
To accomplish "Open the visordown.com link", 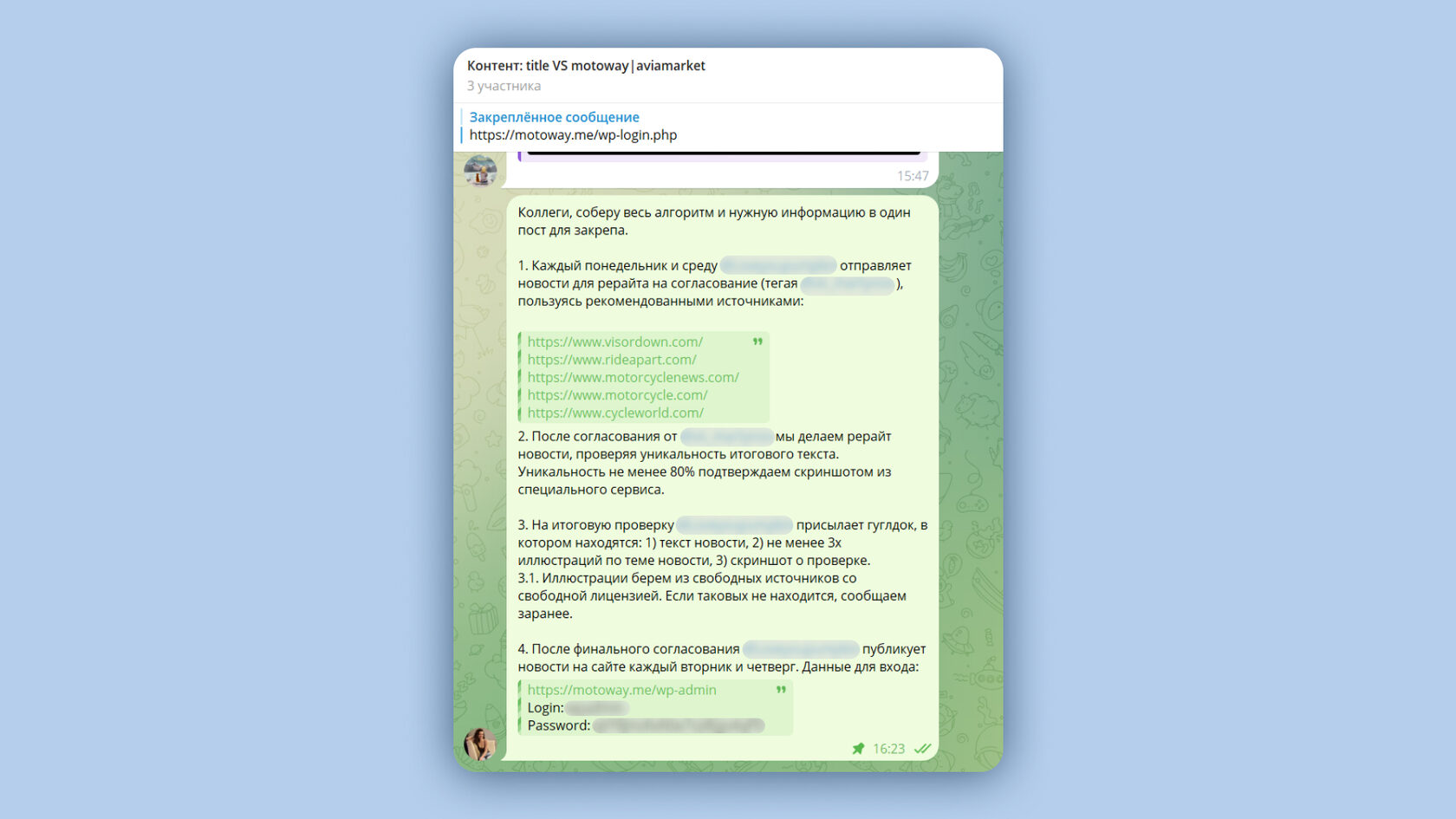I will tap(614, 341).
